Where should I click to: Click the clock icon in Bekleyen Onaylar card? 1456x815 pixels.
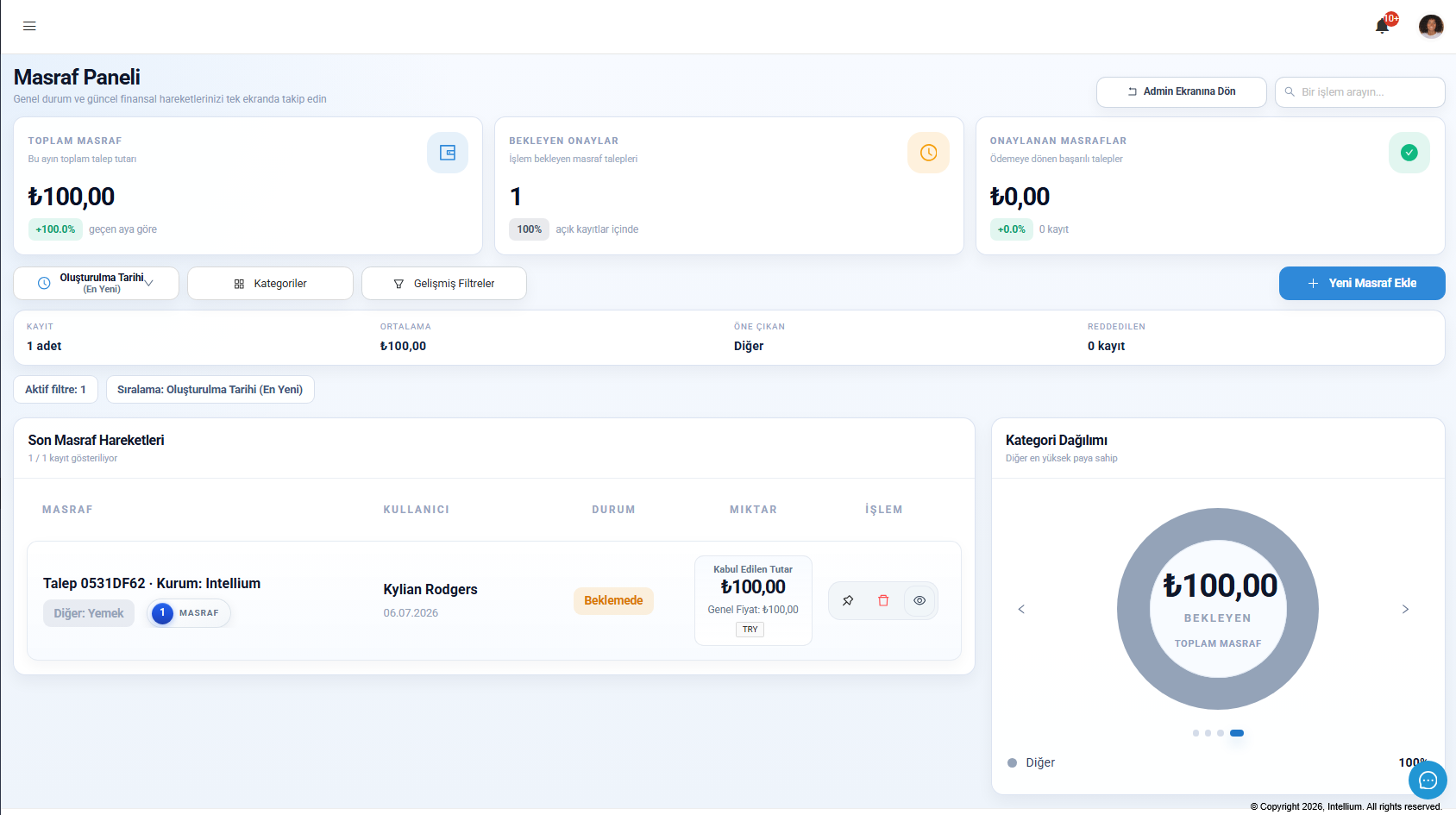click(x=928, y=153)
